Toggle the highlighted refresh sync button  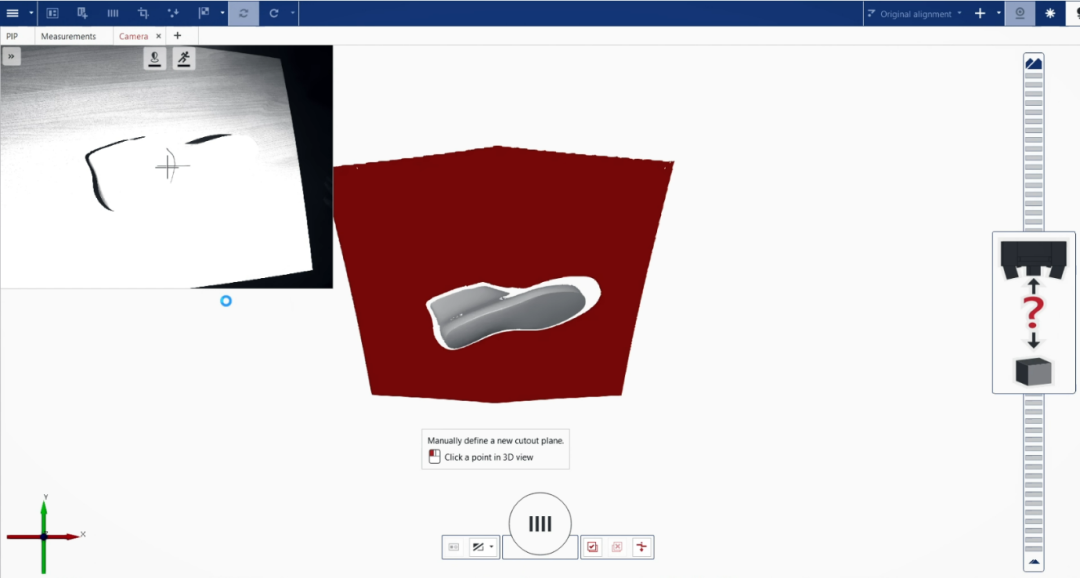tap(243, 13)
